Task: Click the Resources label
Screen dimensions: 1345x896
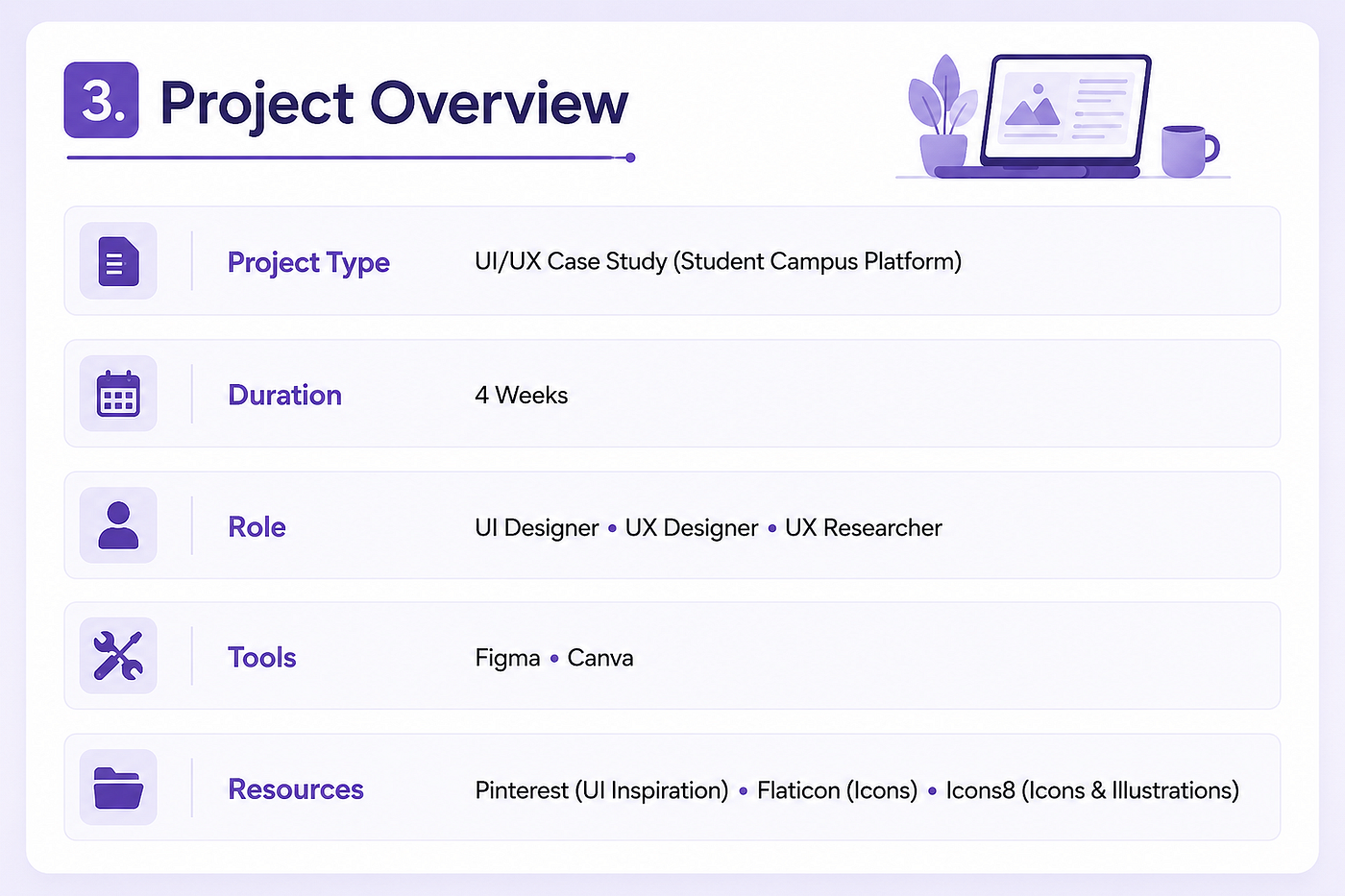Action: tap(296, 789)
